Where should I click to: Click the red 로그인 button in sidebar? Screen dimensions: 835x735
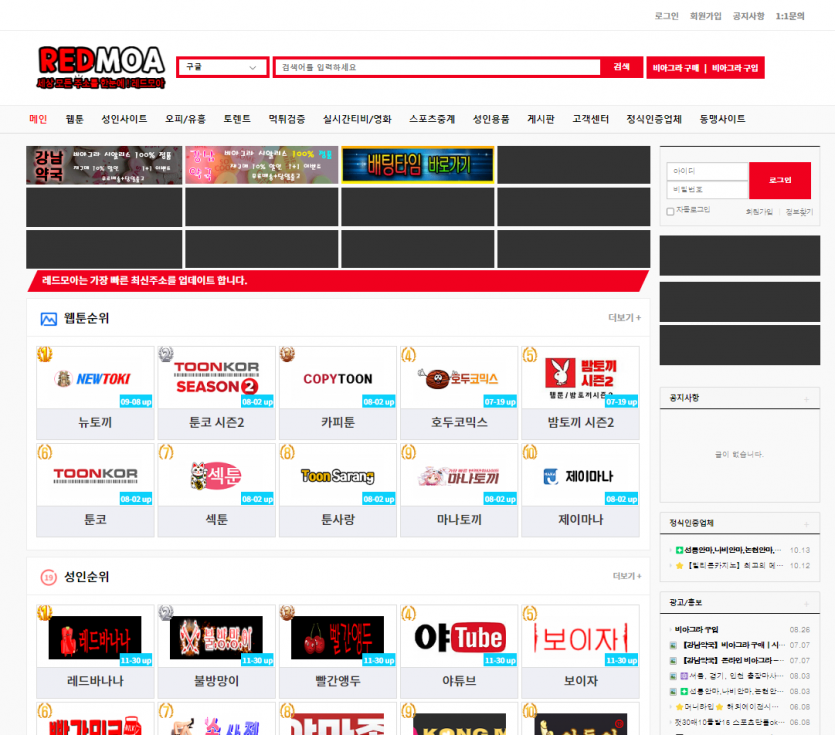click(780, 181)
